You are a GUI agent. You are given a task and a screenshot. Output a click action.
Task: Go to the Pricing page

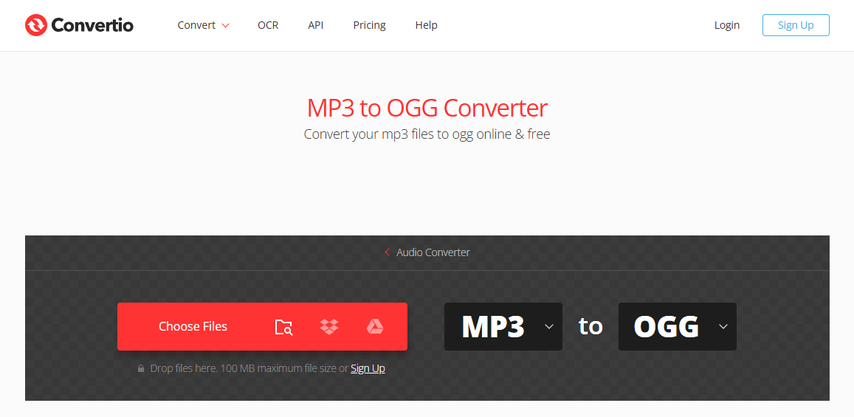click(x=369, y=25)
